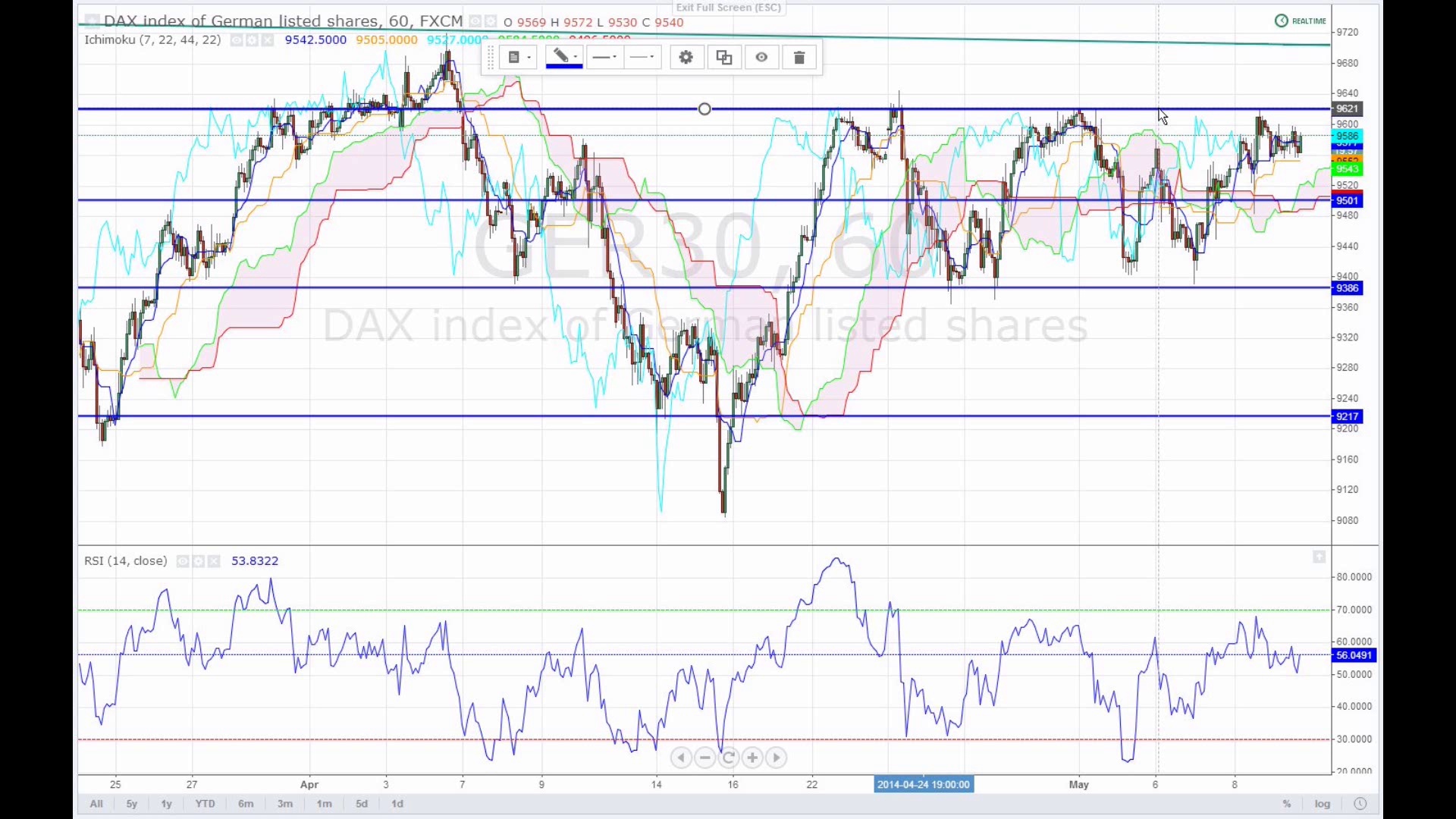Open the template dropdown in drawing toolbar
1456x819 pixels.
pos(519,58)
